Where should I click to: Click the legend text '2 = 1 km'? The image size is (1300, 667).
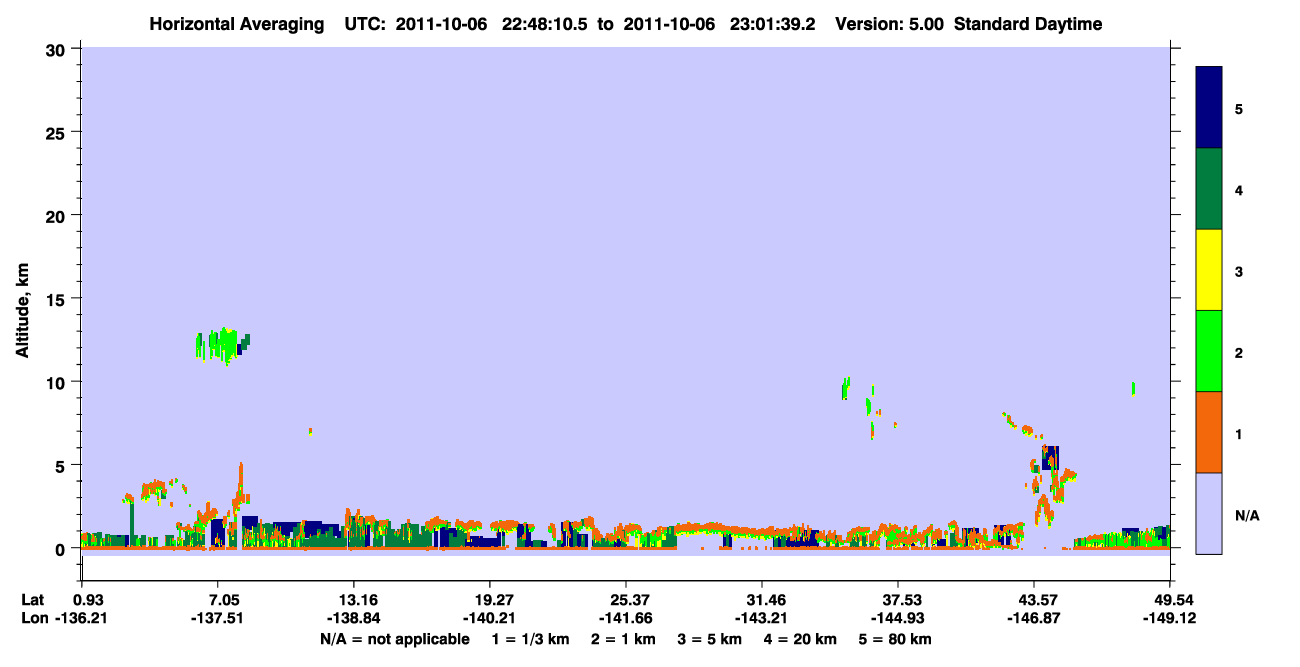click(622, 639)
